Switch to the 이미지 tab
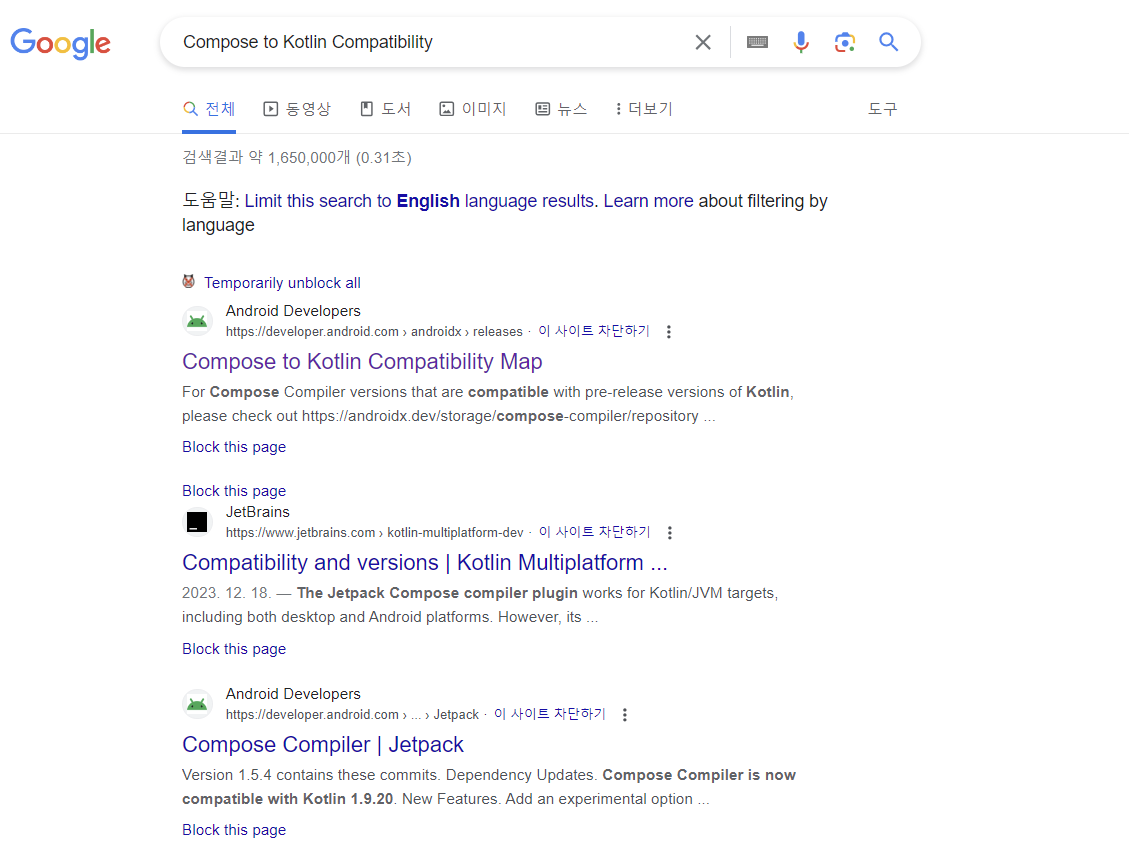1129x845 pixels. 472,109
